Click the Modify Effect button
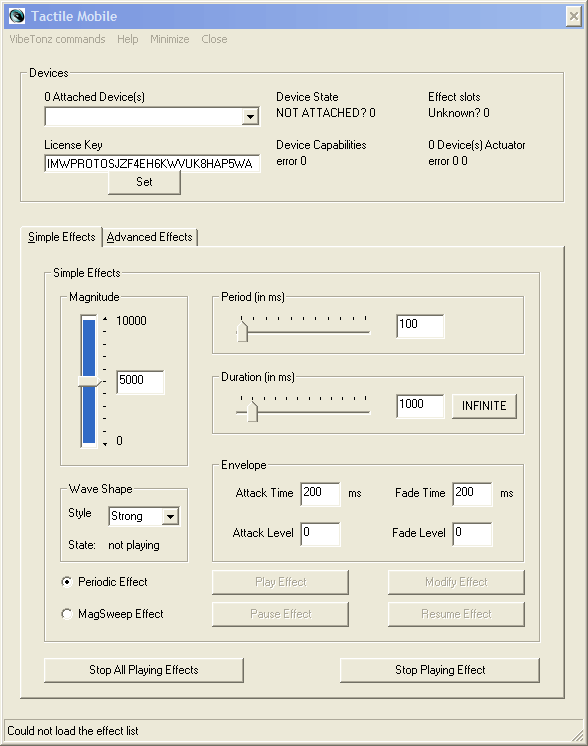This screenshot has width=588, height=746. coord(456,582)
